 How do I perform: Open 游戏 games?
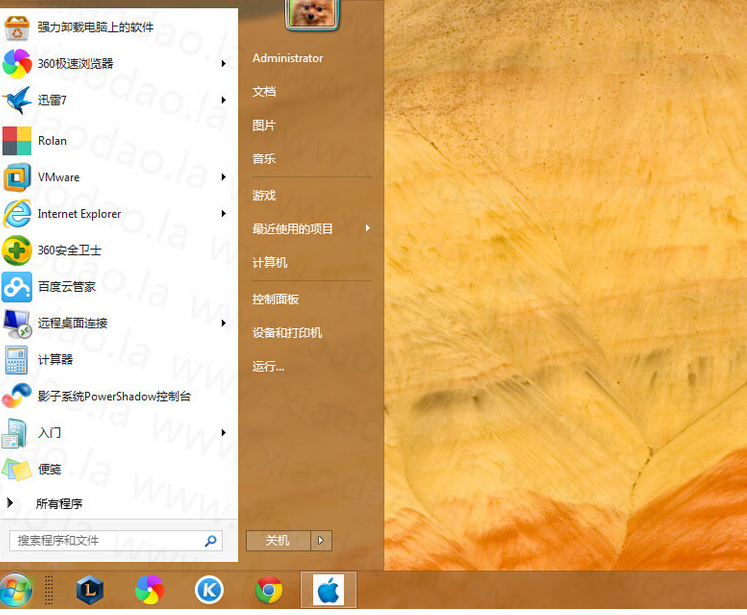[264, 195]
